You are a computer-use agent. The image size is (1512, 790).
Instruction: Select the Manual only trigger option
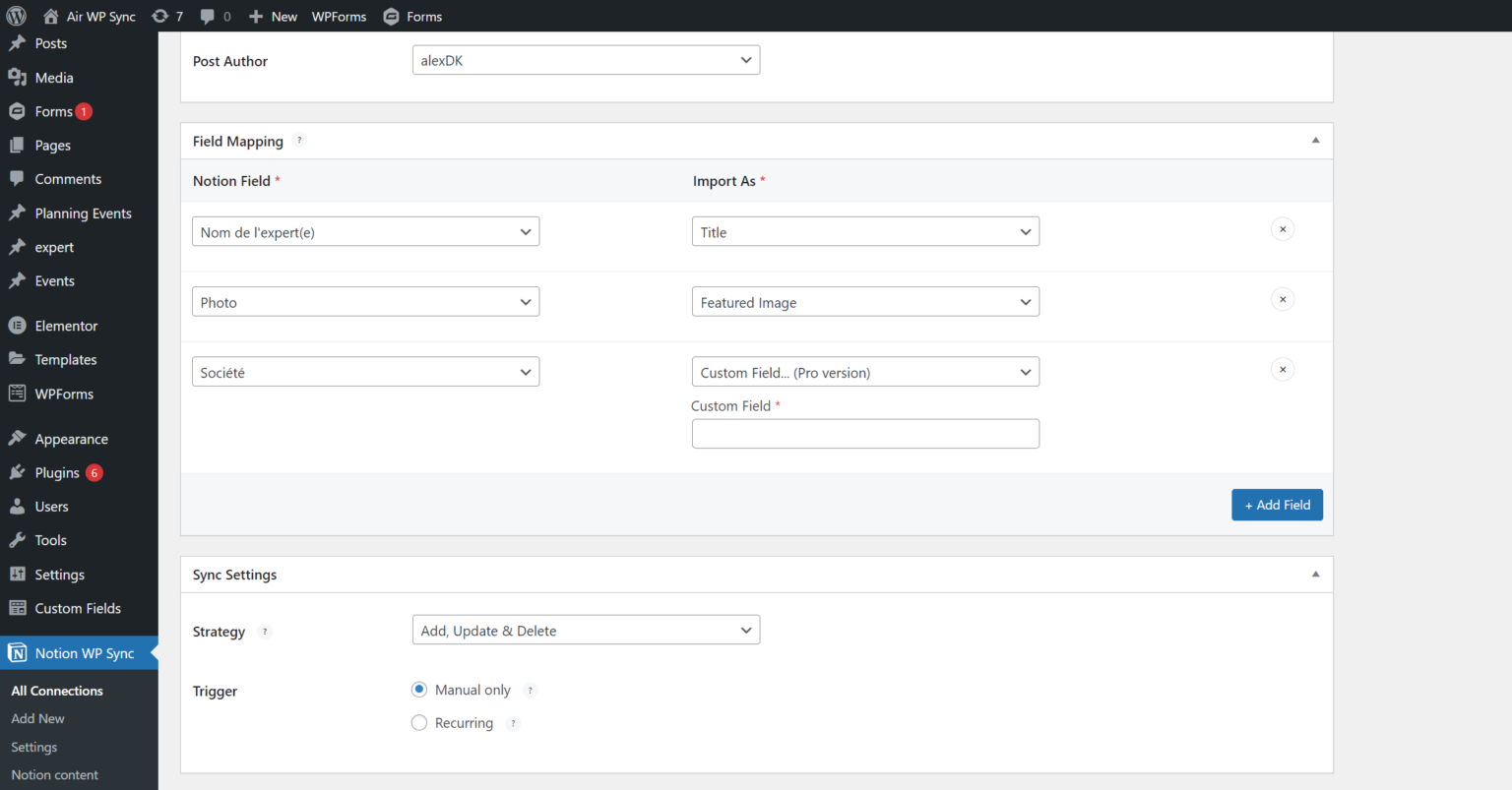click(x=419, y=690)
